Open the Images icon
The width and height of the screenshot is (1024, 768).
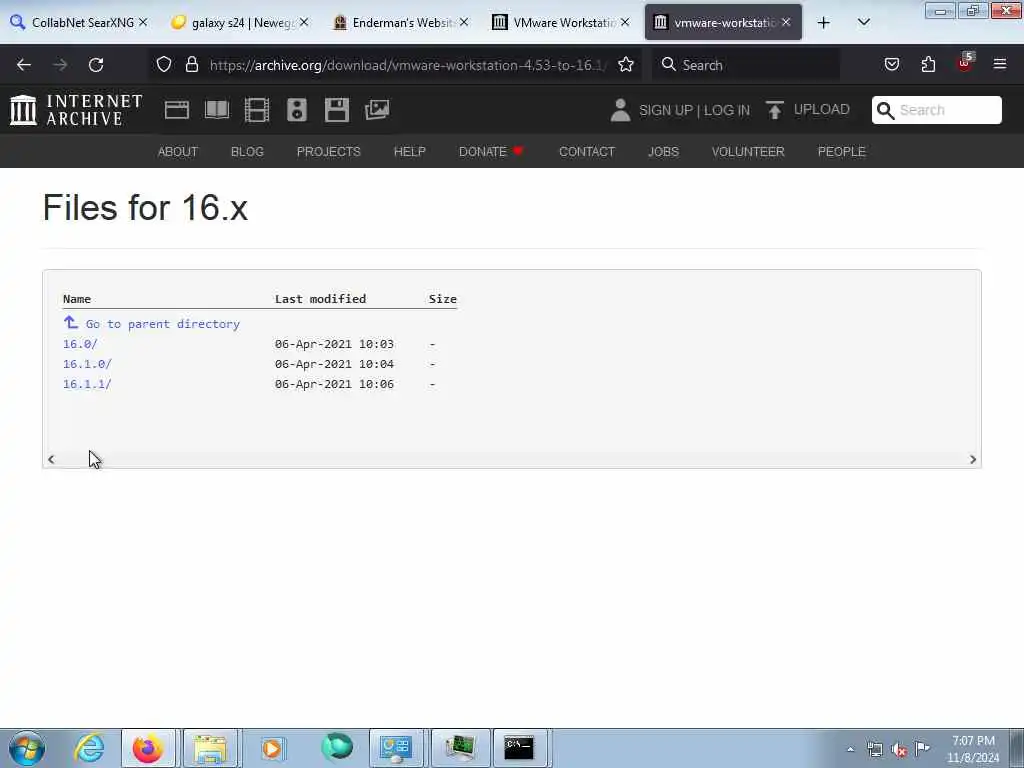(x=377, y=110)
